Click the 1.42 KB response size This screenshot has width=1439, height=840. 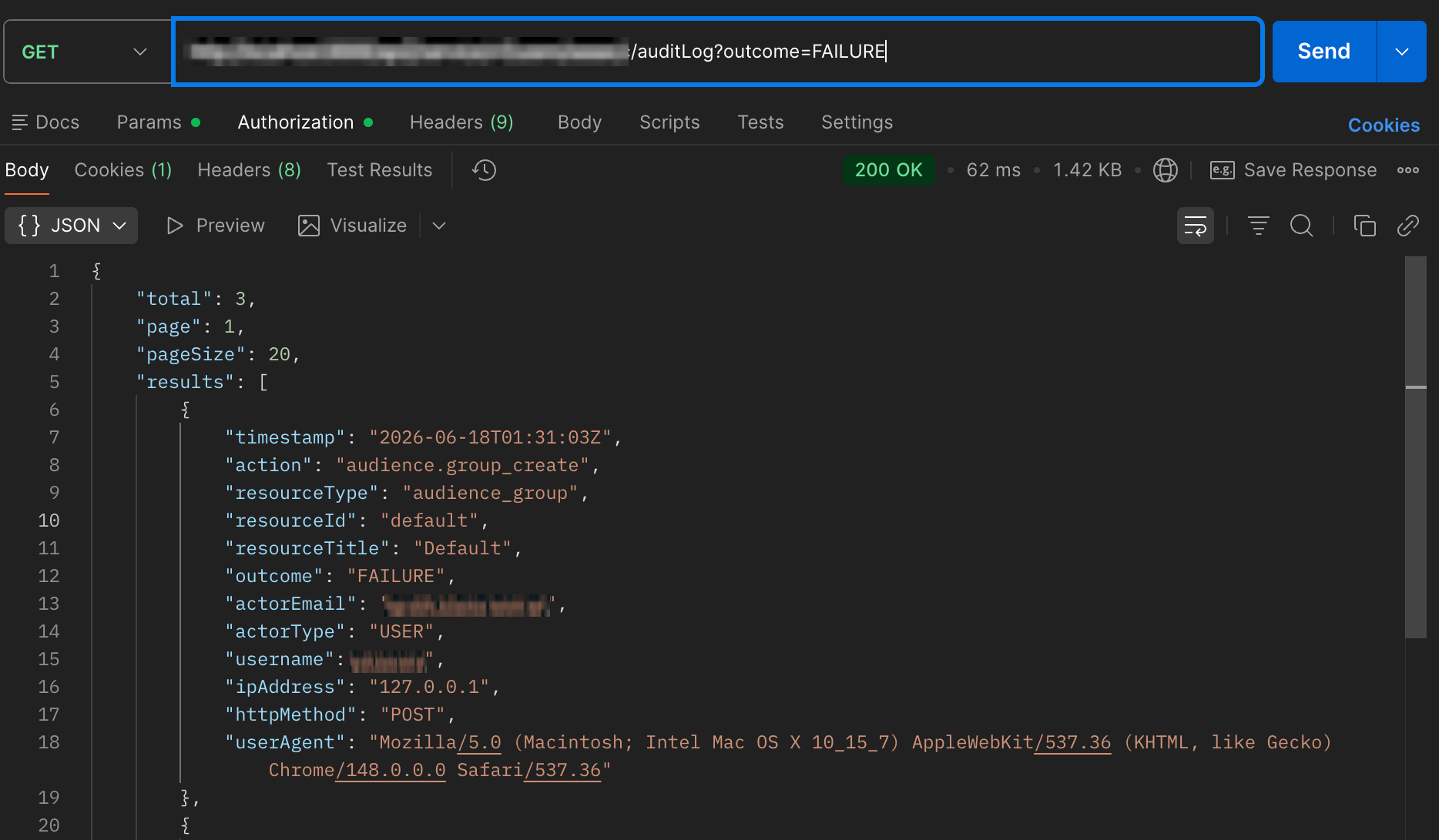pos(1087,170)
